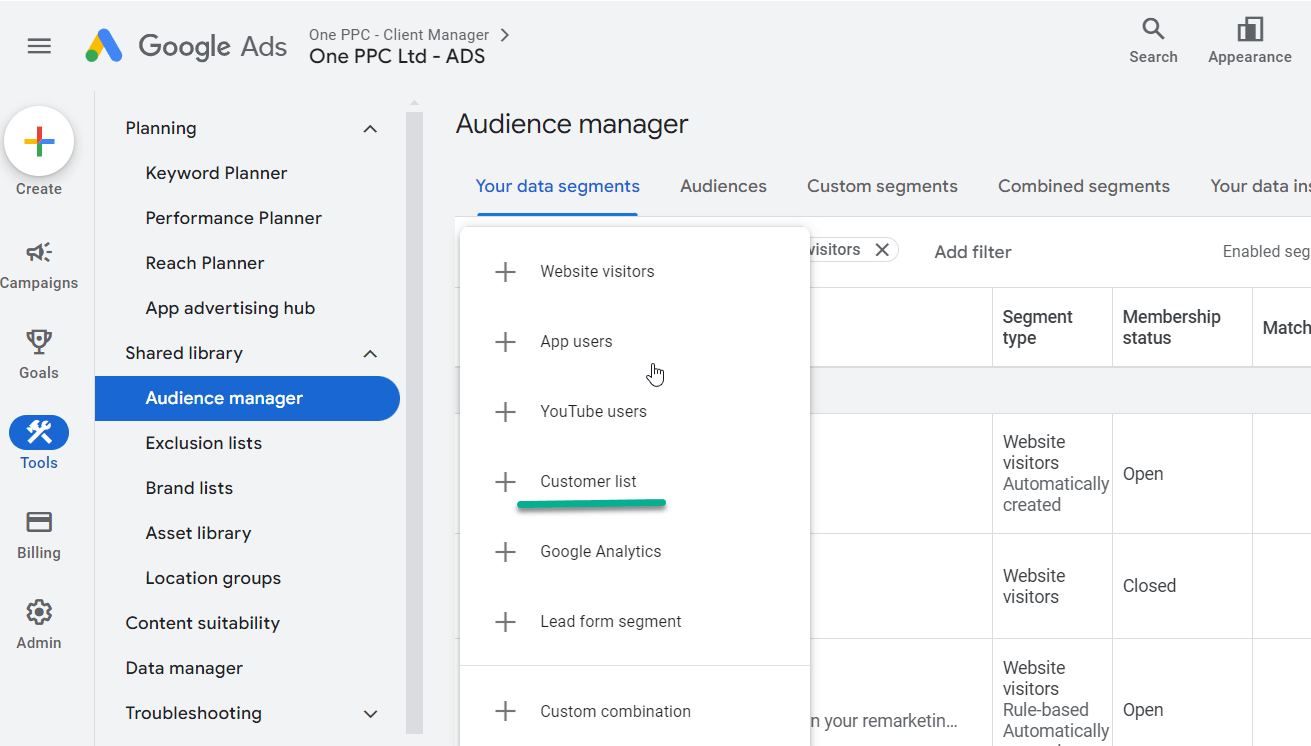Click Add filter
The width and height of the screenshot is (1311, 746).
[972, 252]
